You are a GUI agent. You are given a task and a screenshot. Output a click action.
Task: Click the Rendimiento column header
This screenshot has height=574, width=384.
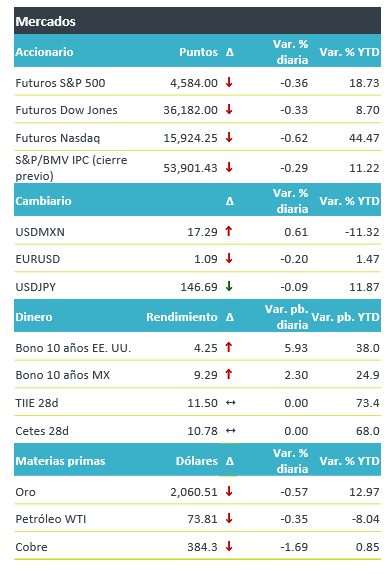182,317
